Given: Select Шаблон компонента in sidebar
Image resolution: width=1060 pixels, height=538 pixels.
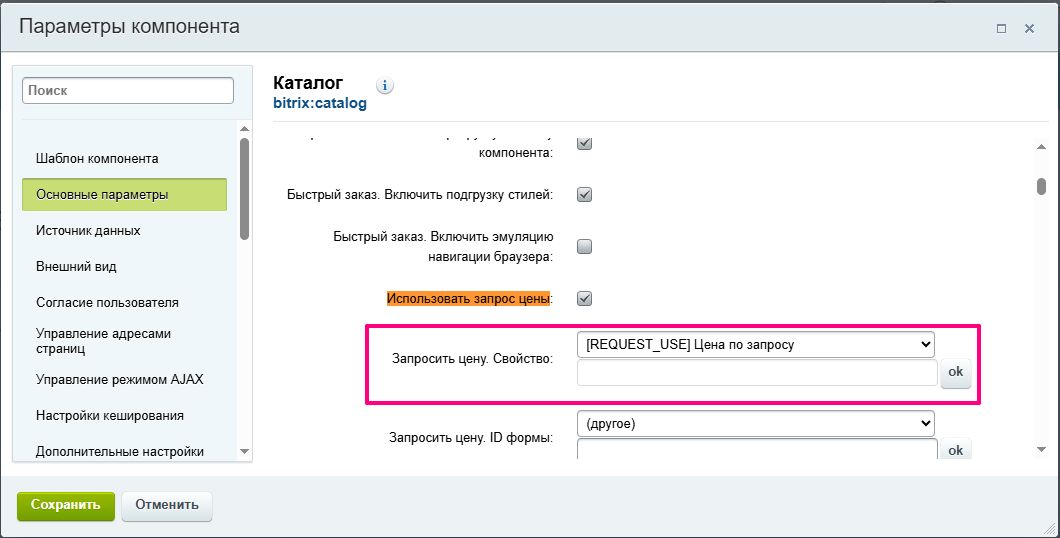Looking at the screenshot, I should point(97,158).
